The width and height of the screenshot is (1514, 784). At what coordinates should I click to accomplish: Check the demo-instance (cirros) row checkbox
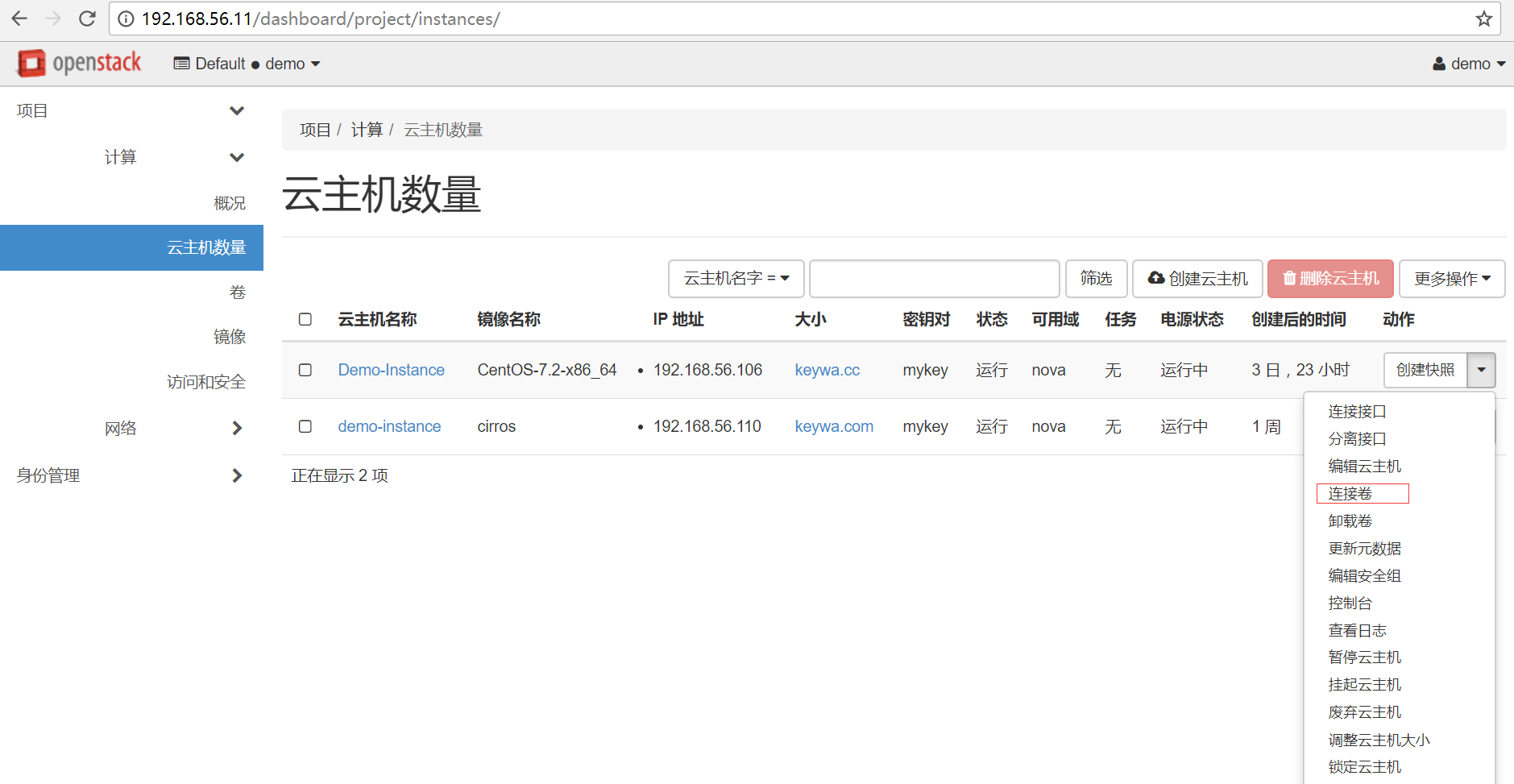click(x=305, y=426)
